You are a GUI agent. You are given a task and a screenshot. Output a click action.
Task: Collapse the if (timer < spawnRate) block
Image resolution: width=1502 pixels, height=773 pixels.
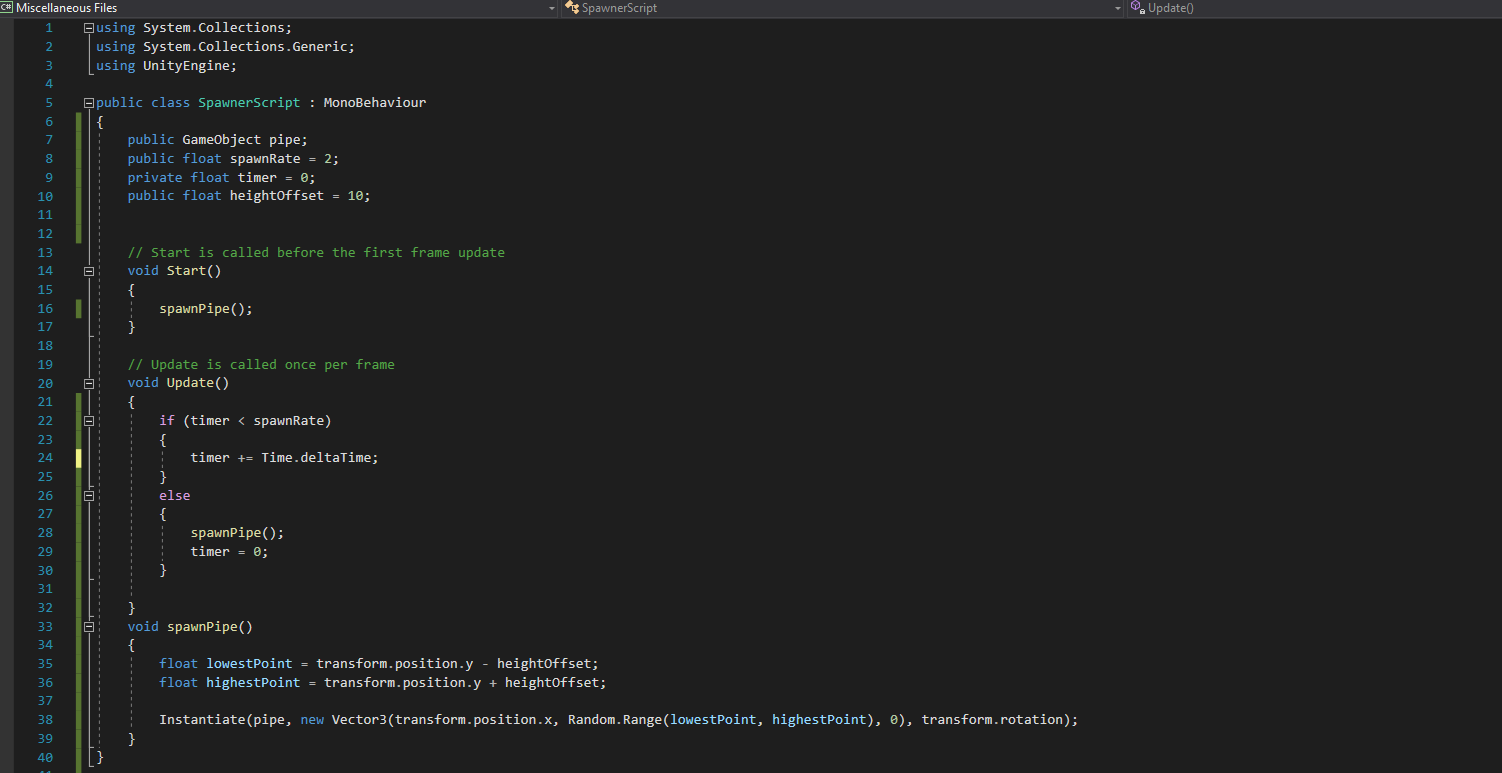89,421
